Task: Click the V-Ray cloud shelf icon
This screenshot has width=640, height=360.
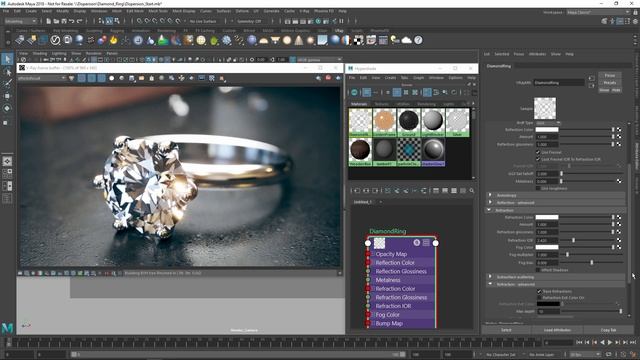Action: [x=407, y=40]
